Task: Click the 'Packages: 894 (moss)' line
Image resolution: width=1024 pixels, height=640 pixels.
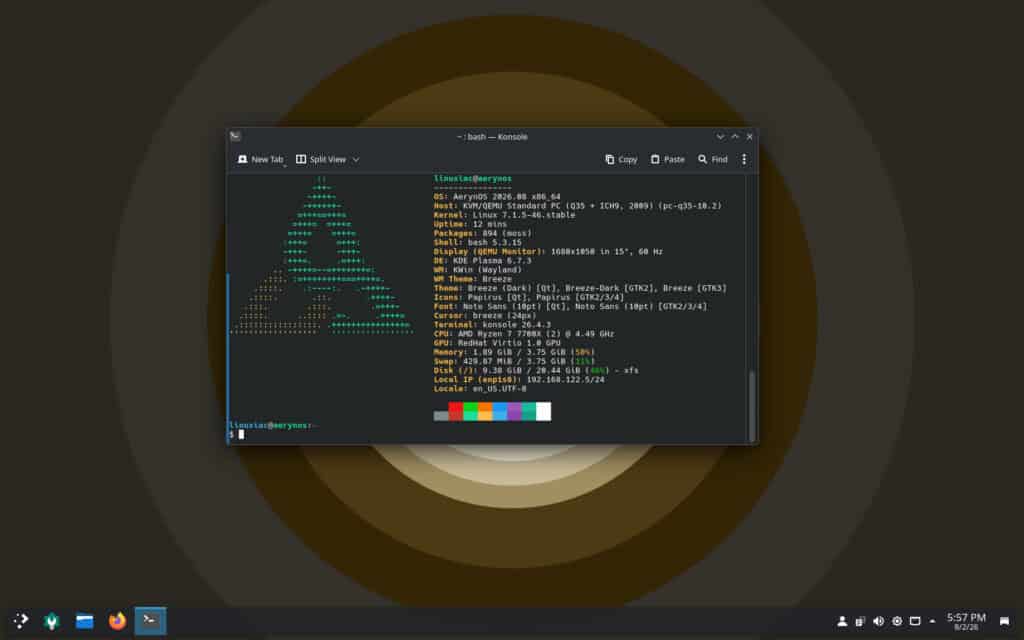Action: (x=483, y=233)
